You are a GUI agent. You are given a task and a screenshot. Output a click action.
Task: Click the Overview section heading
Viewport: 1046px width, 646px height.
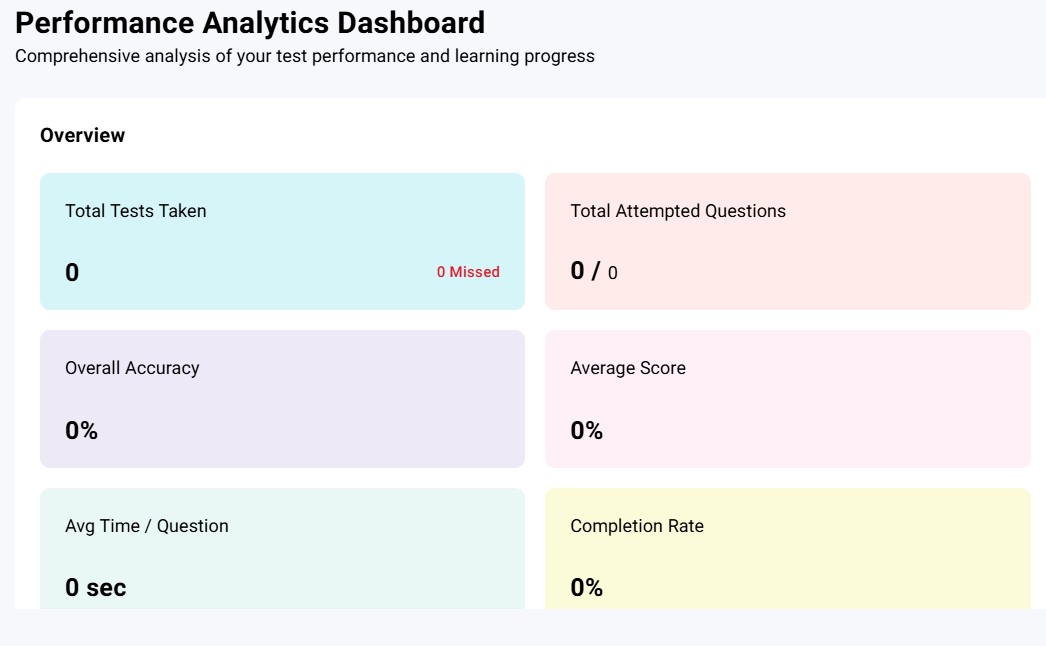point(82,134)
